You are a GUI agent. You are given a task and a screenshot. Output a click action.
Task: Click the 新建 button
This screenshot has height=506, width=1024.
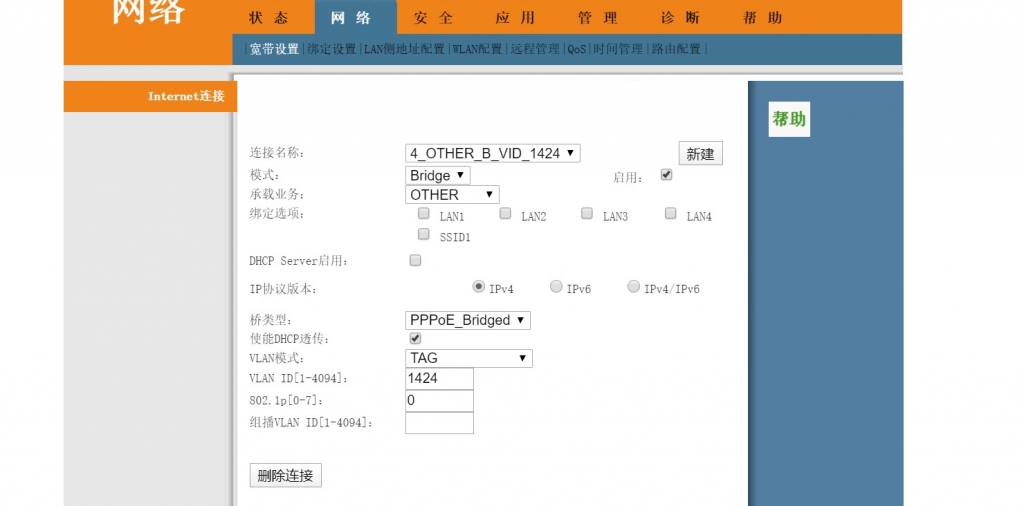pos(700,154)
